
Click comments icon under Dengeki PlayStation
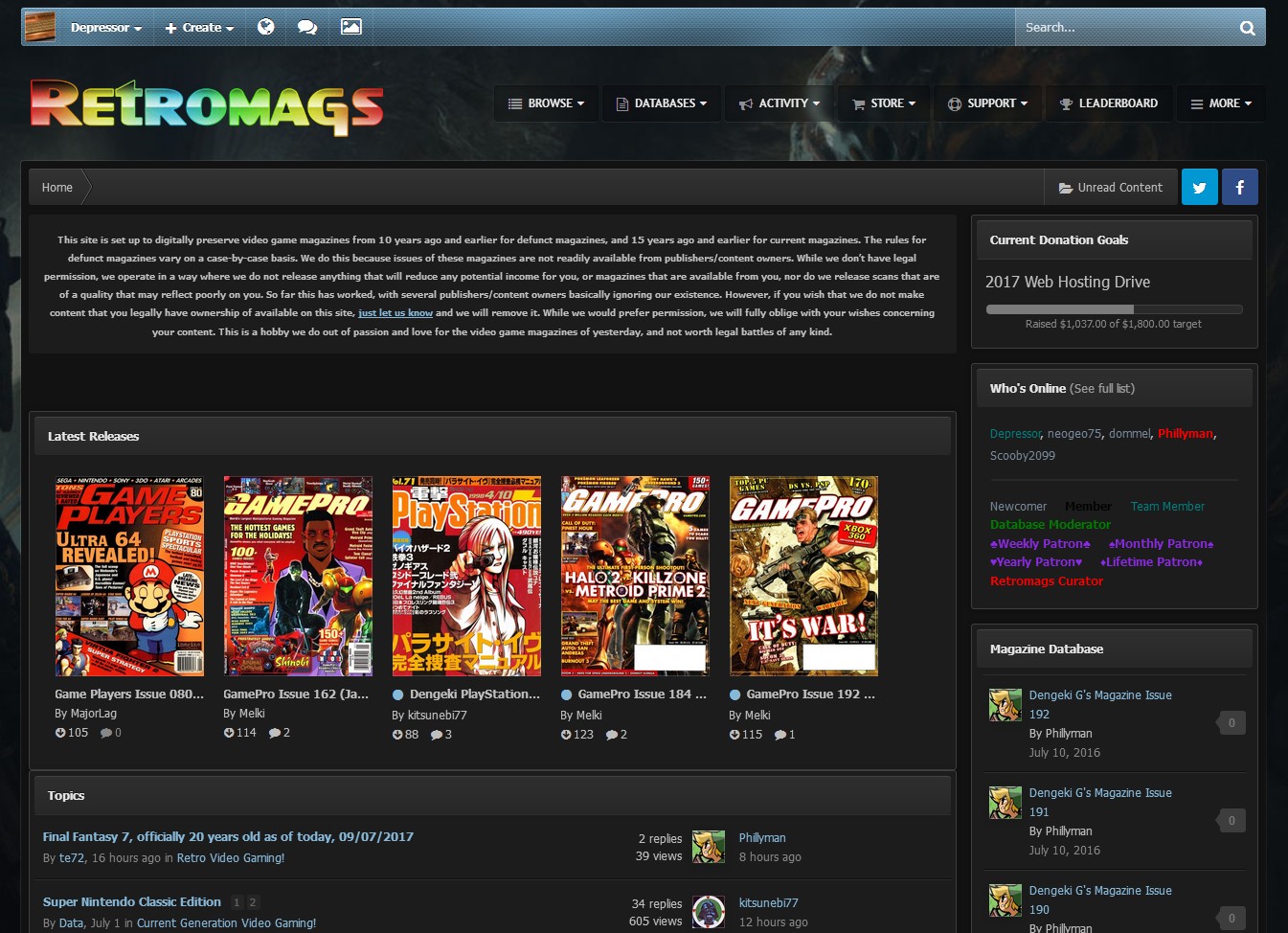(x=436, y=735)
